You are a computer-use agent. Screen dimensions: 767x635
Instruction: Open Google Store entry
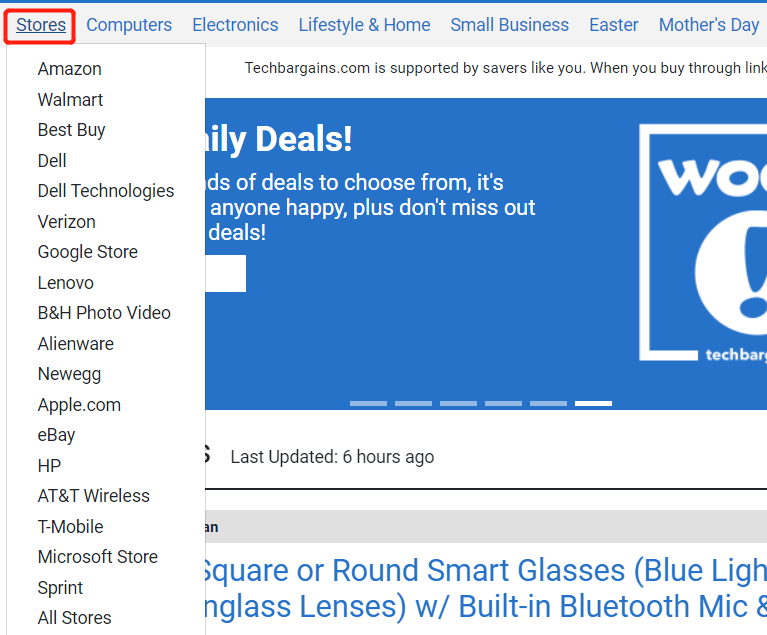click(88, 252)
